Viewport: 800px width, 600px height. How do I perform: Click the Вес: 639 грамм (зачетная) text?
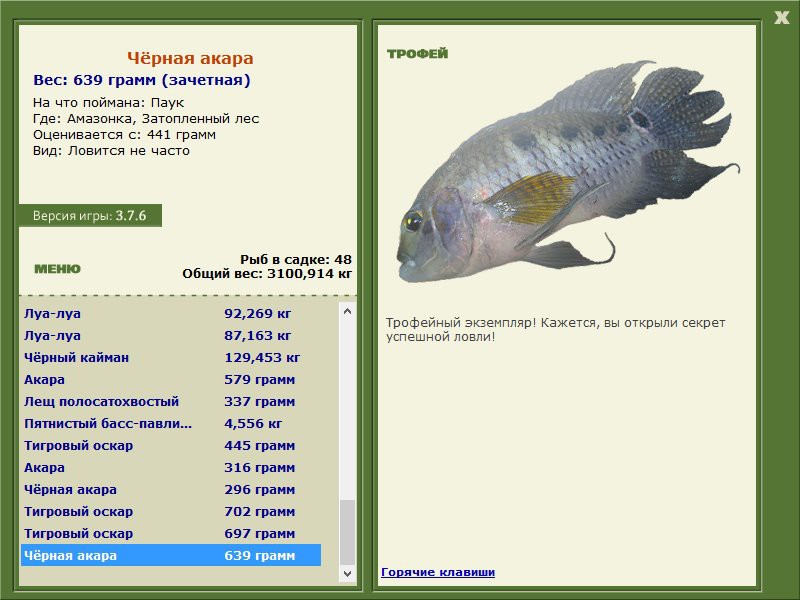tap(142, 80)
